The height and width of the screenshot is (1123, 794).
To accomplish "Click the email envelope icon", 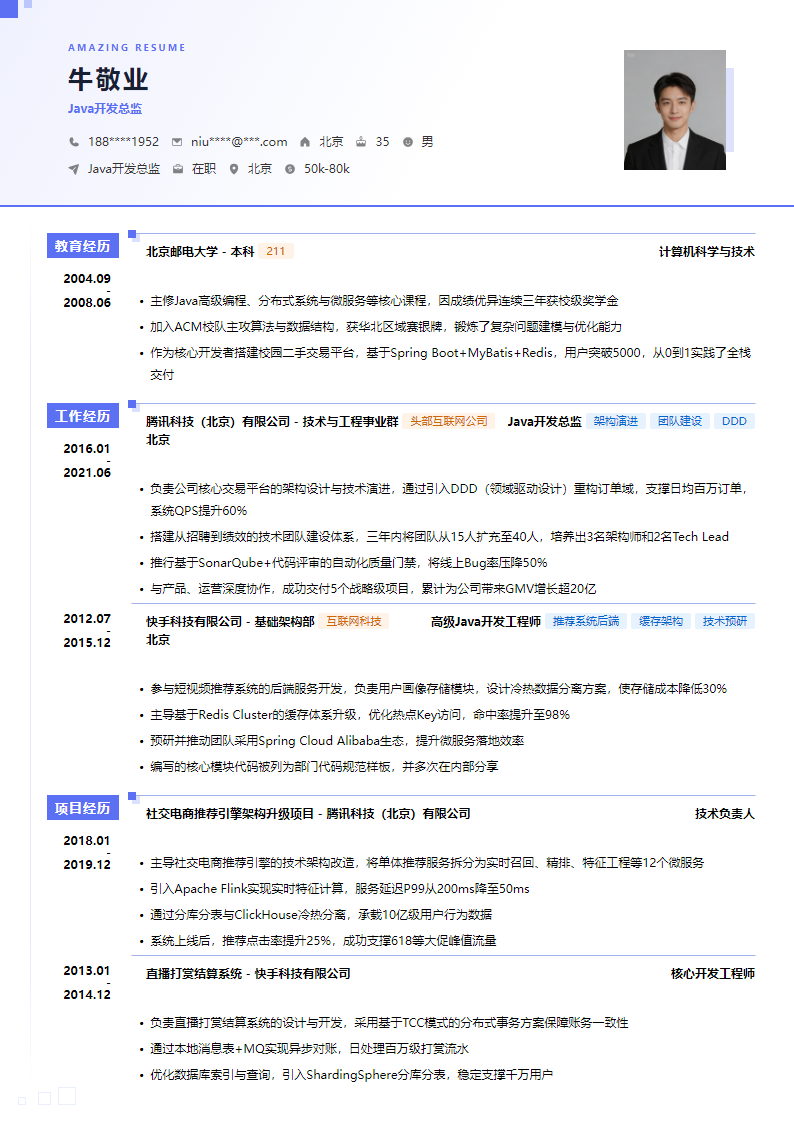I will pos(177,142).
